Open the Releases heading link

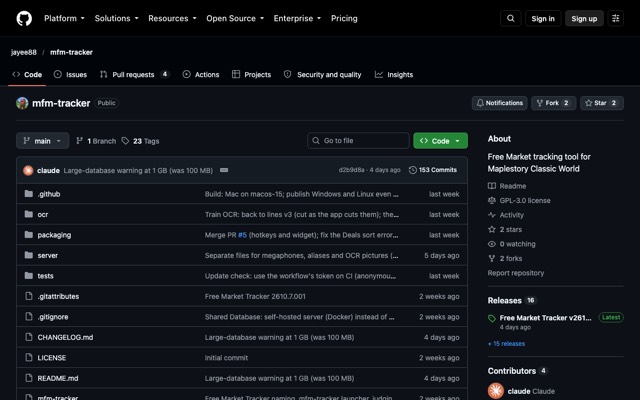click(504, 300)
